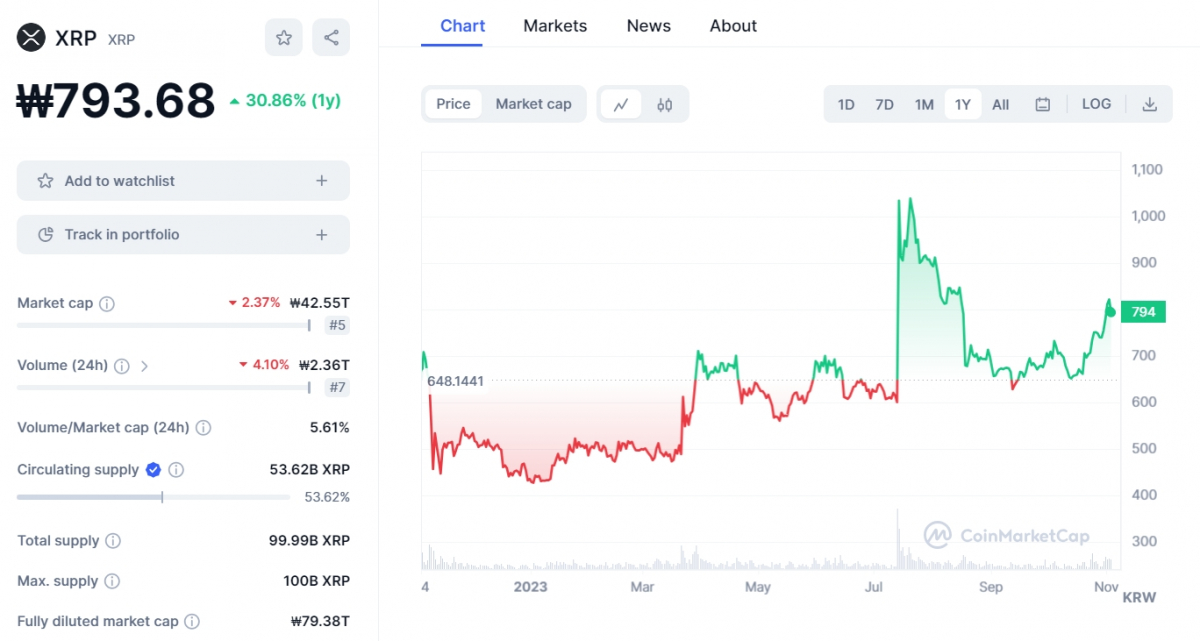
Task: Click the CoinMarketCap watermark on the chart
Action: [1005, 535]
